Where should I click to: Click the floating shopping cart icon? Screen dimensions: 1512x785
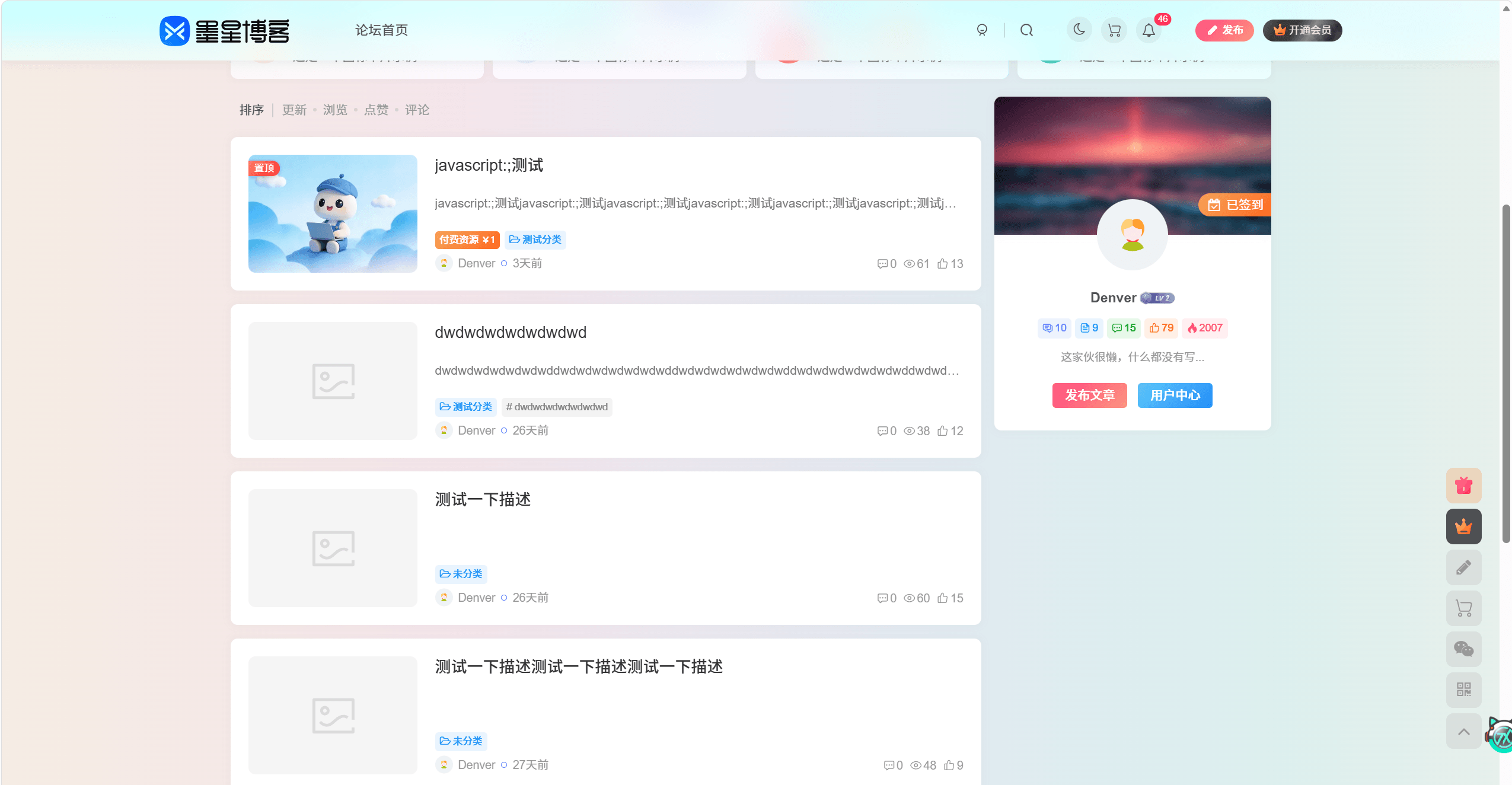click(x=1463, y=608)
